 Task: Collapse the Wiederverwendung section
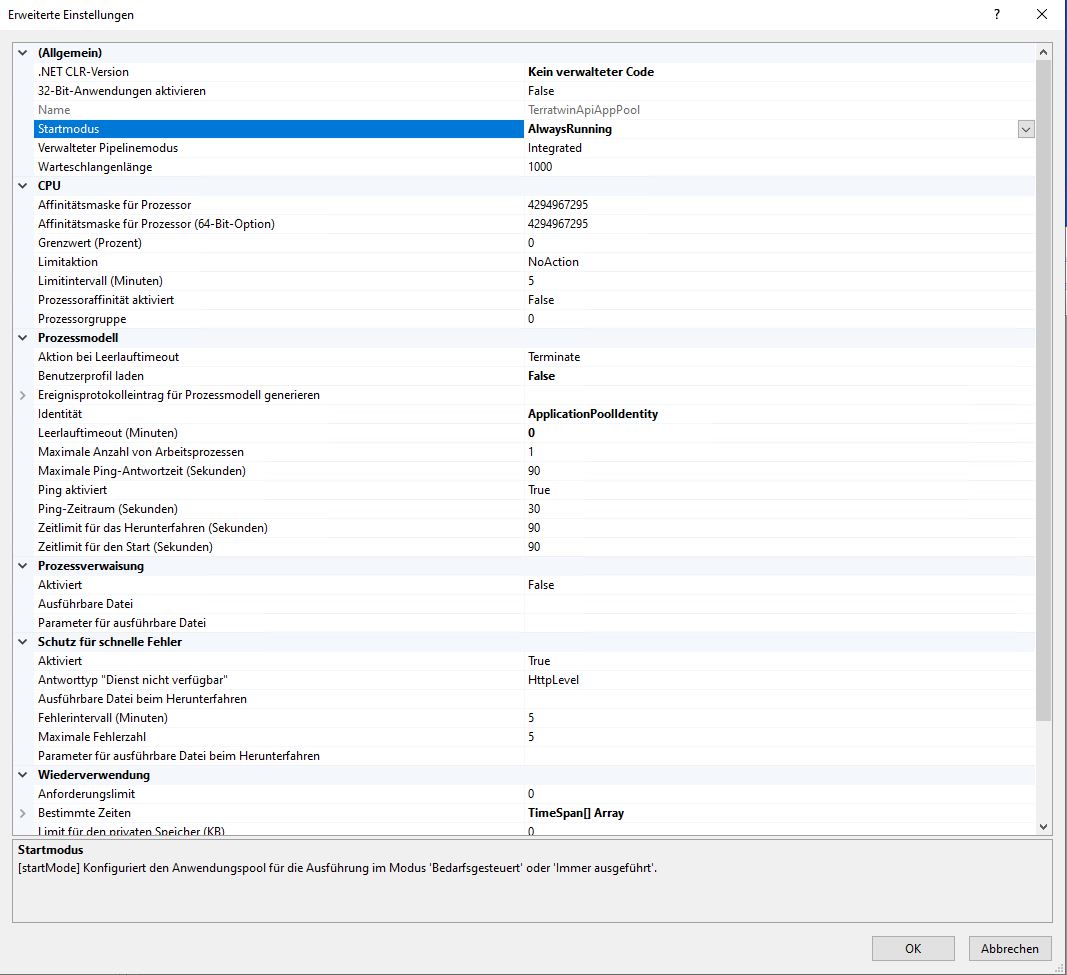23,775
